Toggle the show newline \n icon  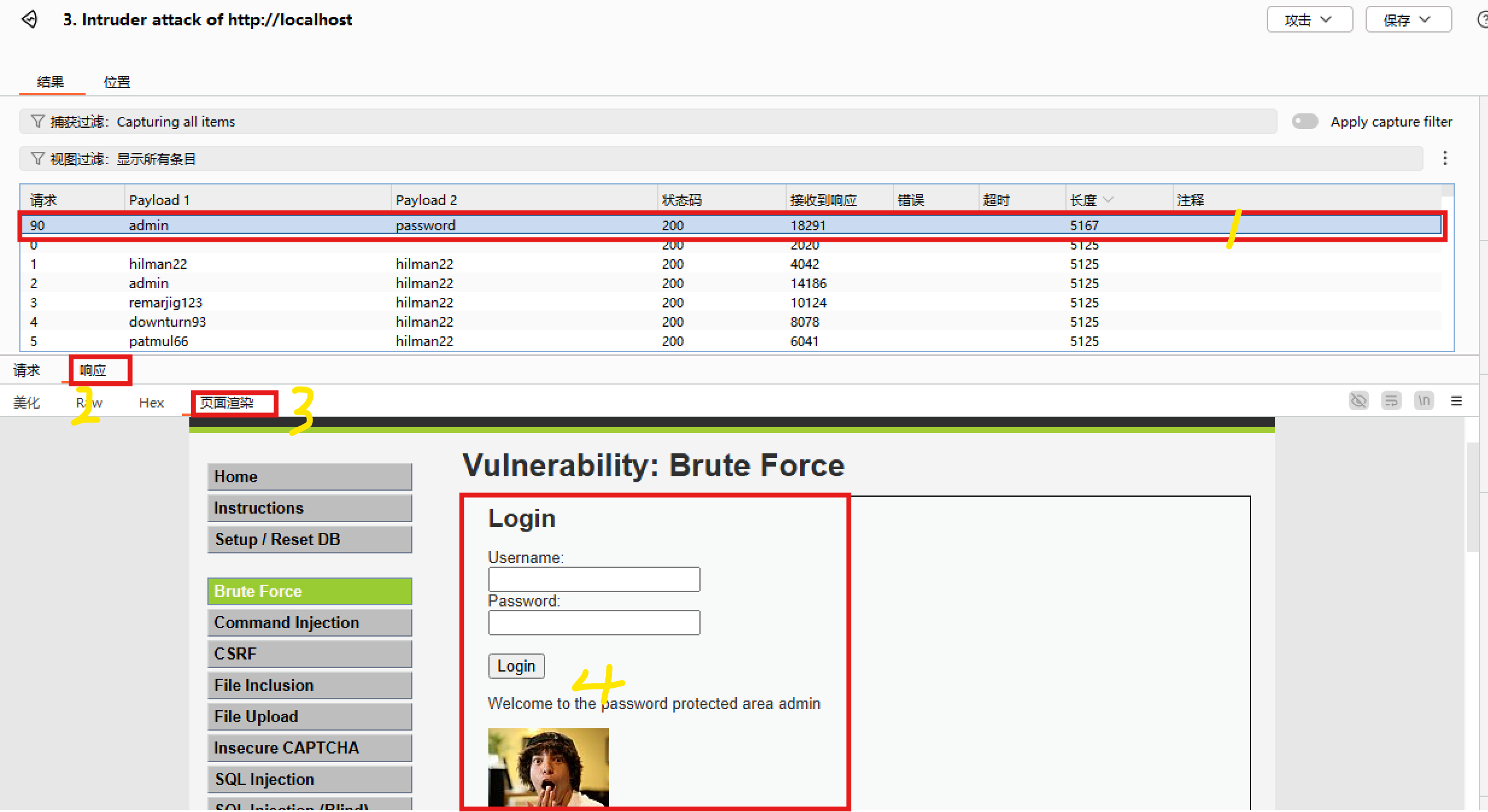tap(1423, 401)
